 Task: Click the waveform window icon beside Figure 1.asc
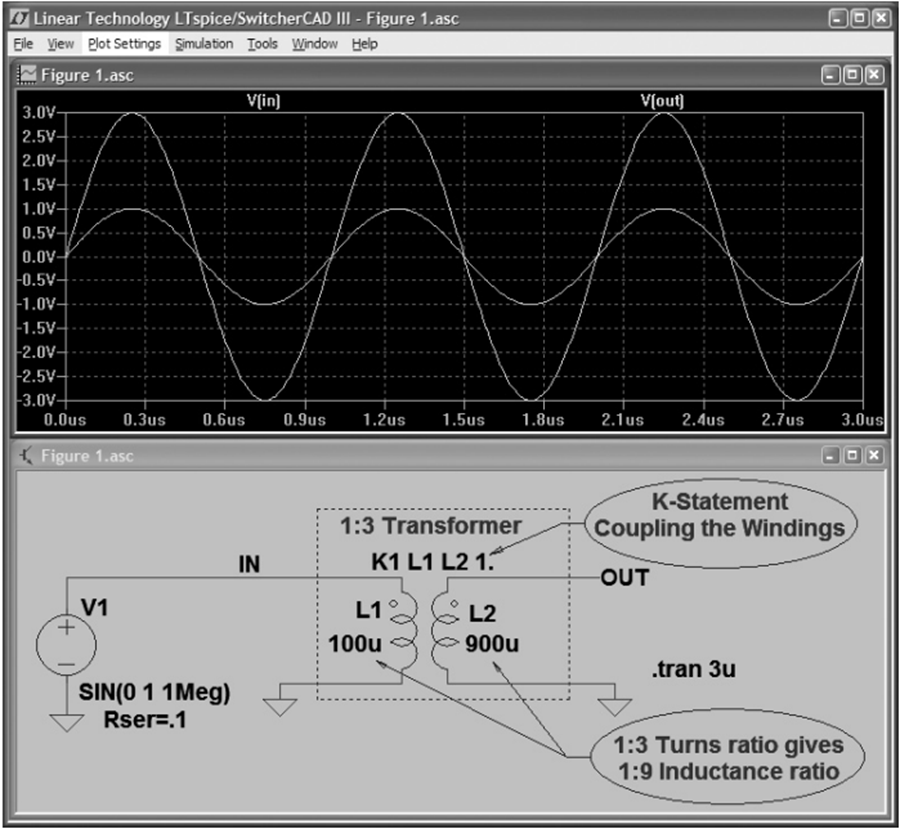[27, 71]
